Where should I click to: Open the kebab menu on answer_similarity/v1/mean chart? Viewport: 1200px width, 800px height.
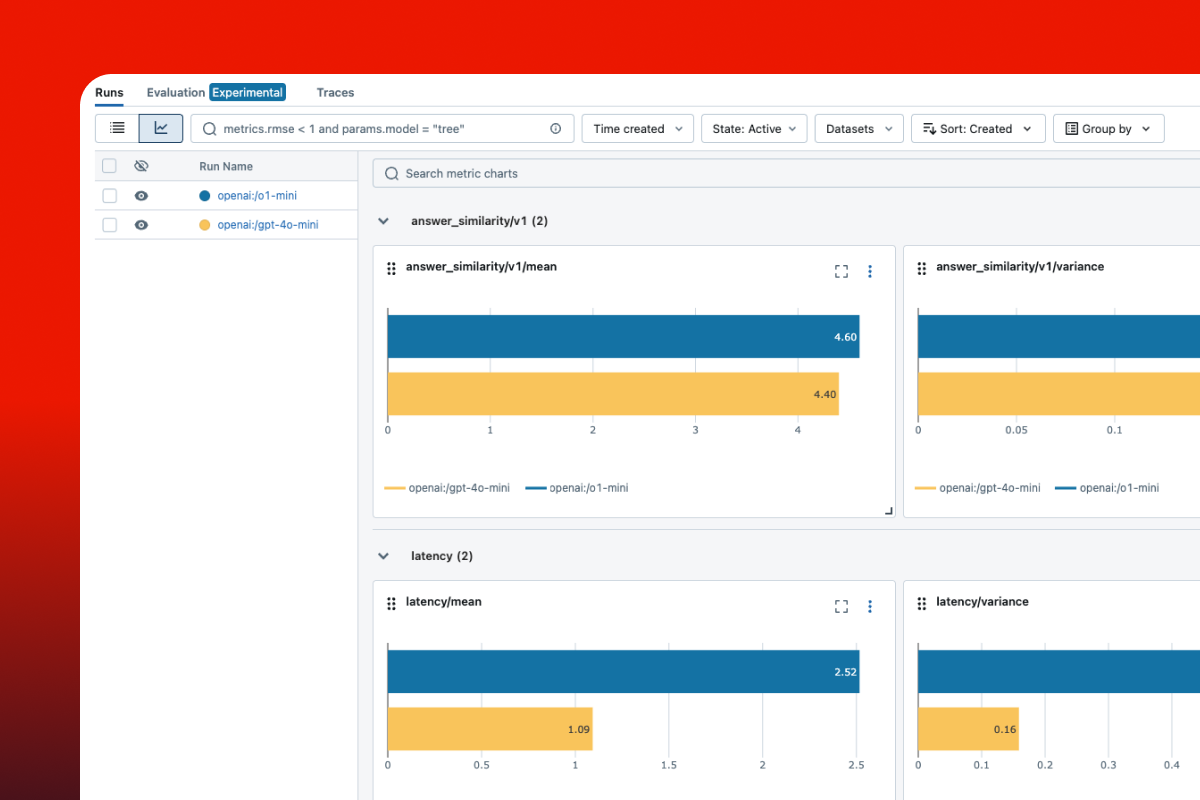pyautogui.click(x=870, y=270)
